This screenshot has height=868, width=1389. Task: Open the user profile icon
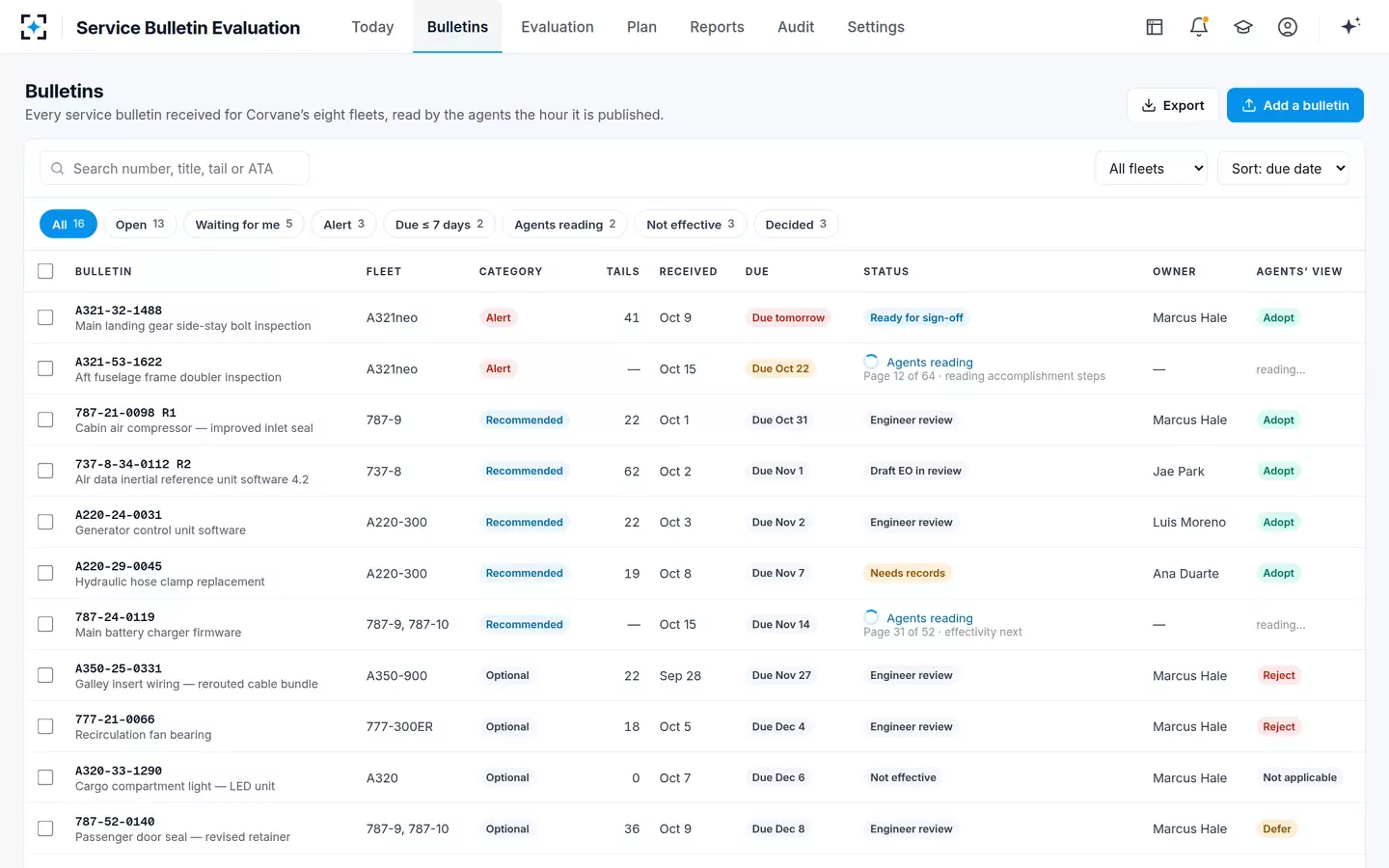pos(1288,27)
